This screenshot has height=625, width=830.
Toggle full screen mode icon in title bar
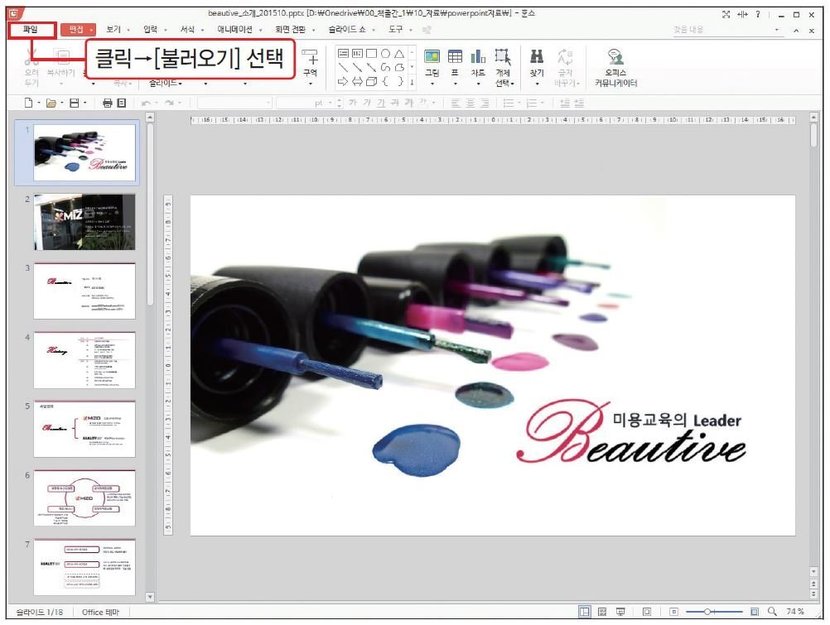[x=726, y=14]
